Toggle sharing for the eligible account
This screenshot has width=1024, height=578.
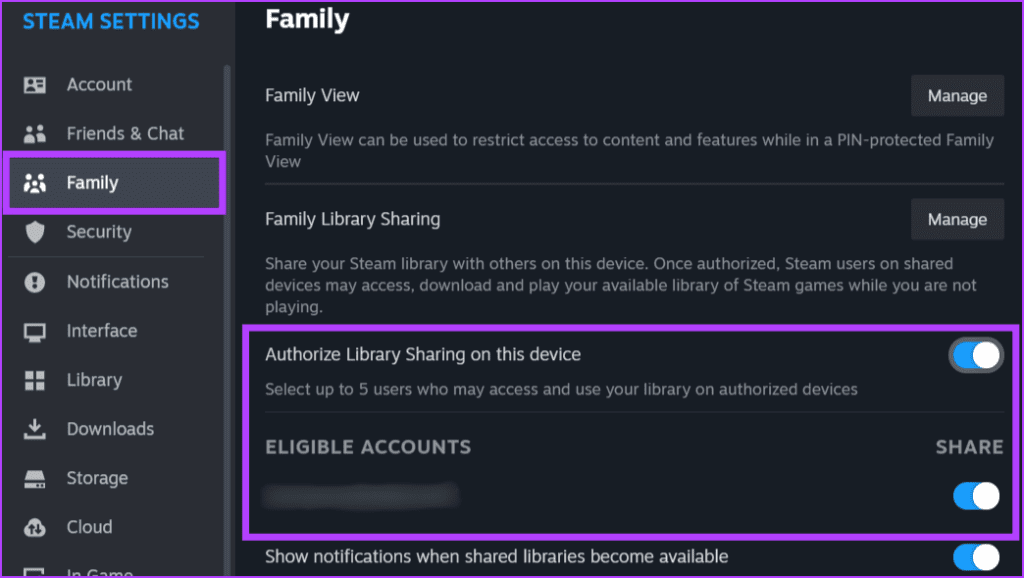click(975, 496)
